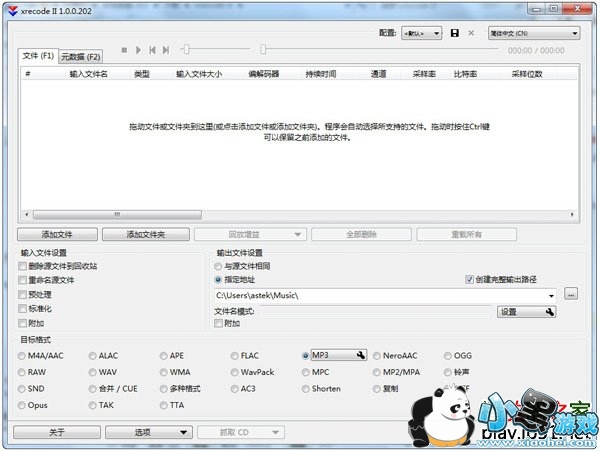Skip to next track icon
The image size is (600, 451).
pyautogui.click(x=166, y=50)
